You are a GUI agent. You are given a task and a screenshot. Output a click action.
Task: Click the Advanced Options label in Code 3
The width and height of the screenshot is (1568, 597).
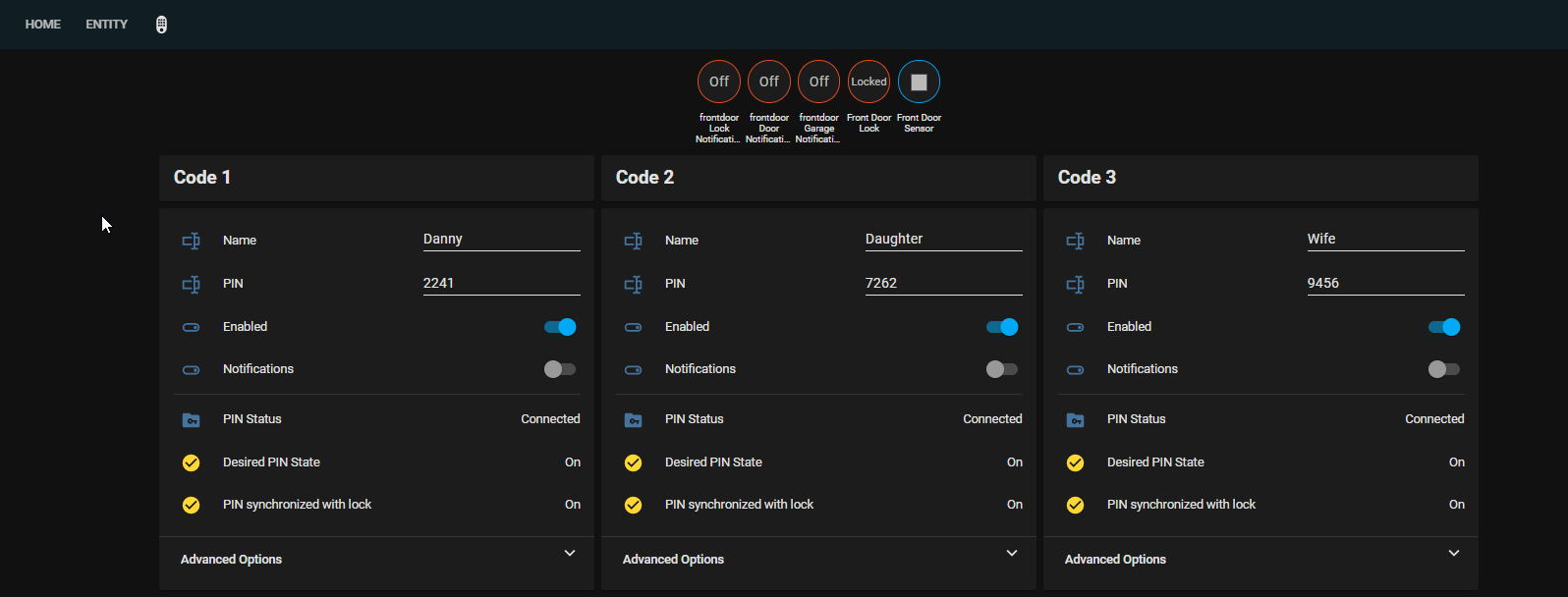(x=1115, y=560)
